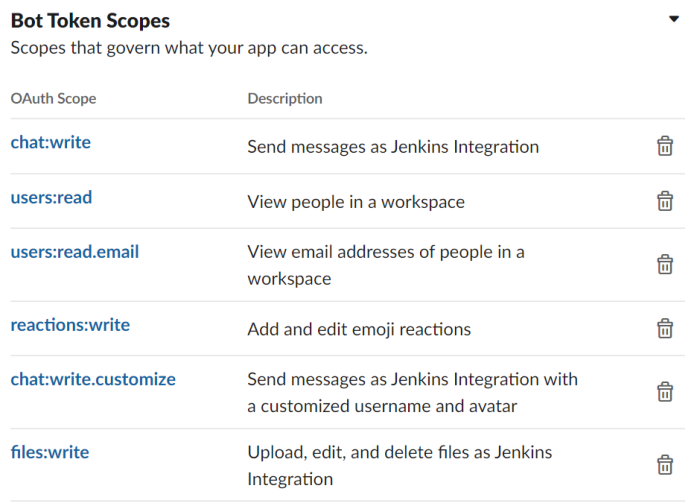
Task: Remove the users:read scope via trash icon
Action: [665, 201]
